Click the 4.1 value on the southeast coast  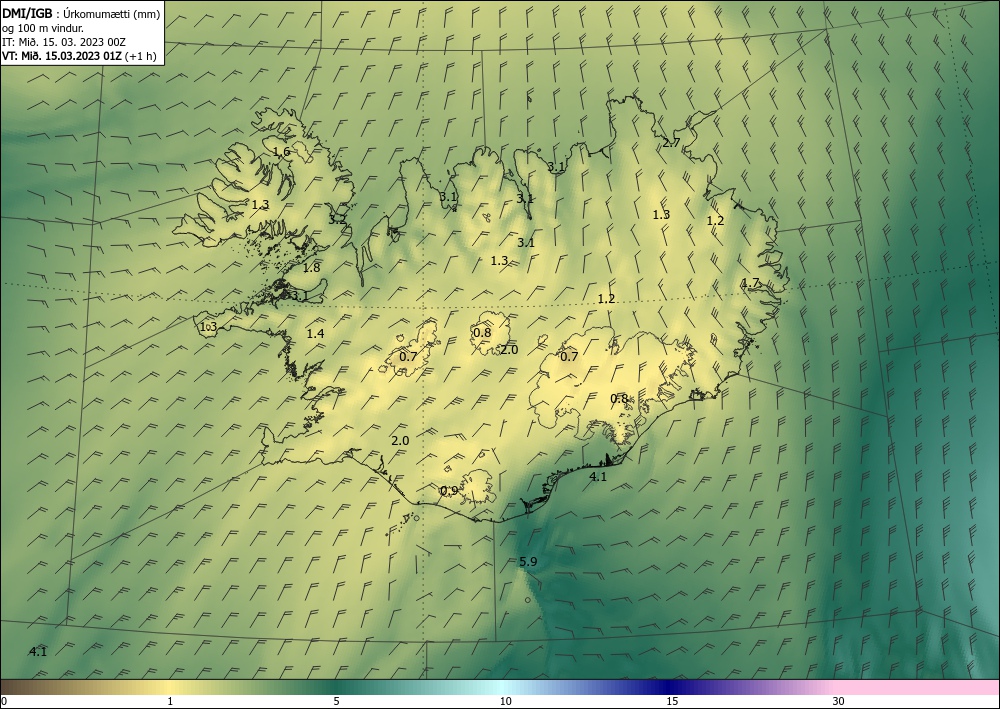tap(598, 476)
